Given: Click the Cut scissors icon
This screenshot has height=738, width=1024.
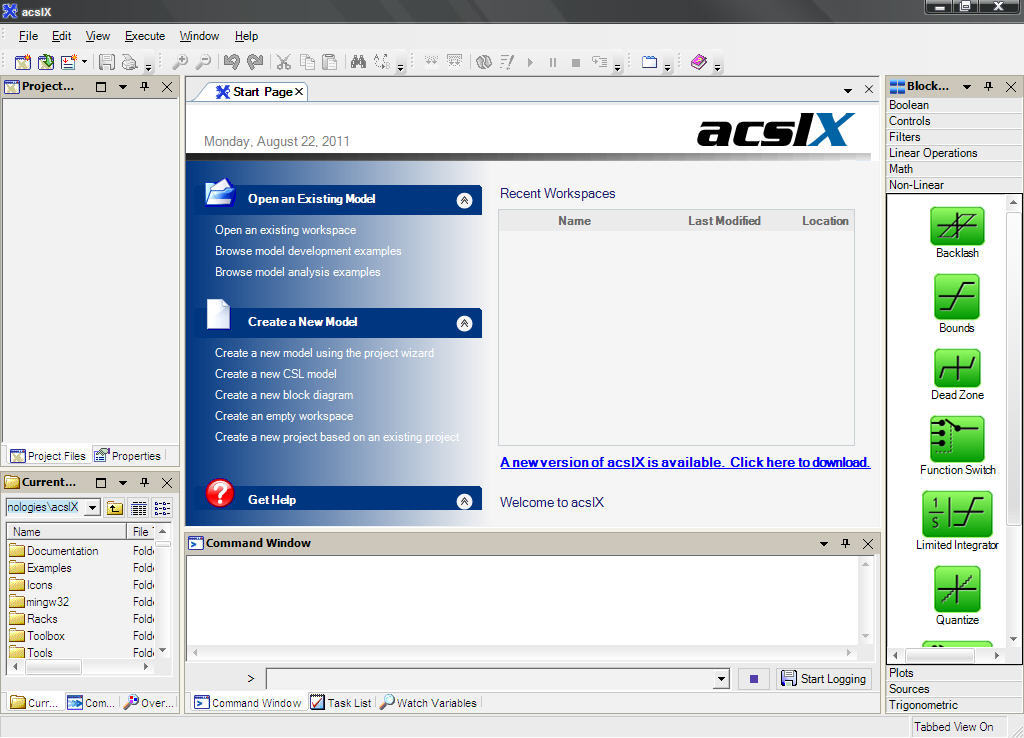Looking at the screenshot, I should click(283, 62).
